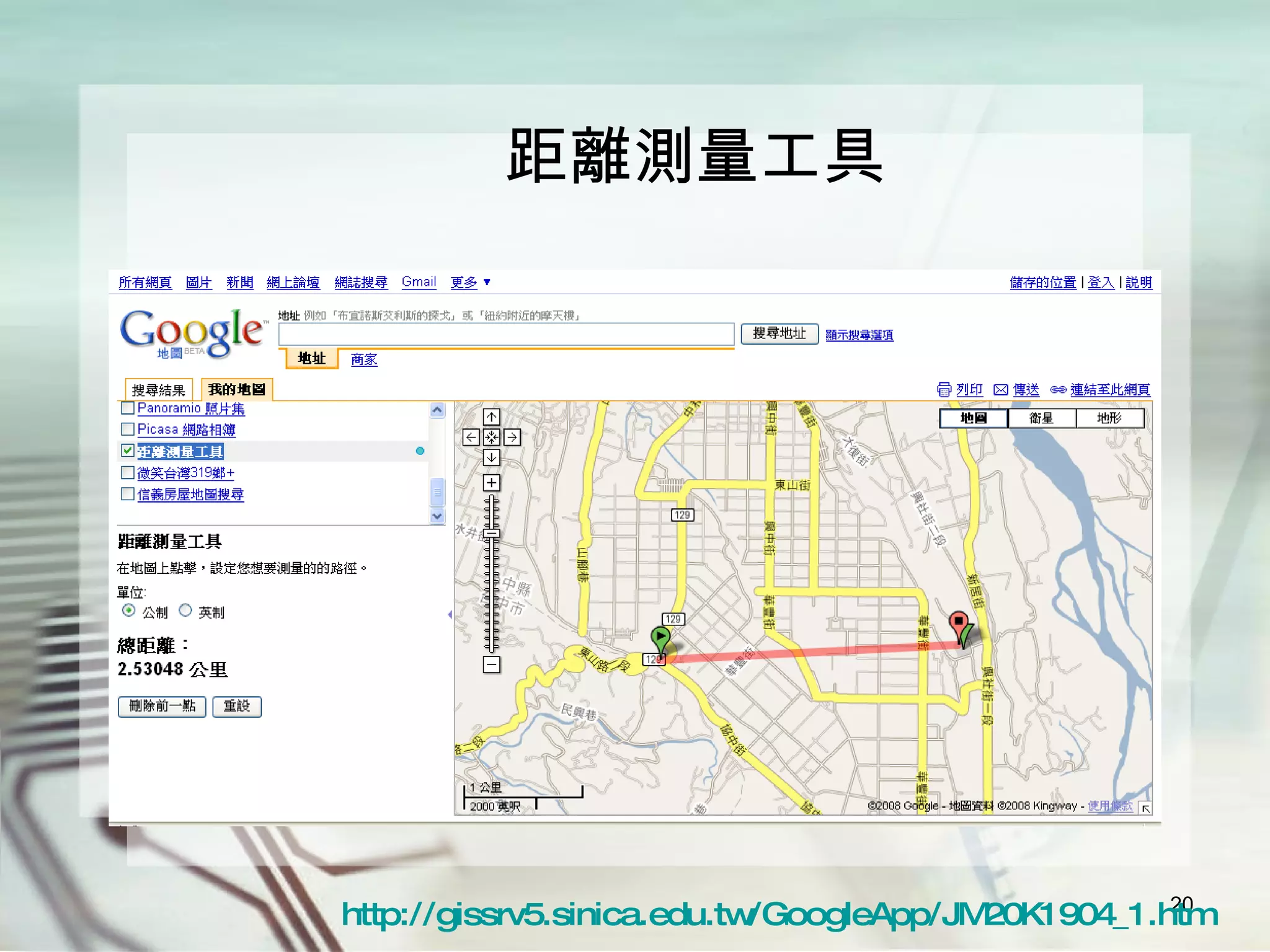
Task: Click list scrollbar up arrow
Action: click(x=437, y=410)
